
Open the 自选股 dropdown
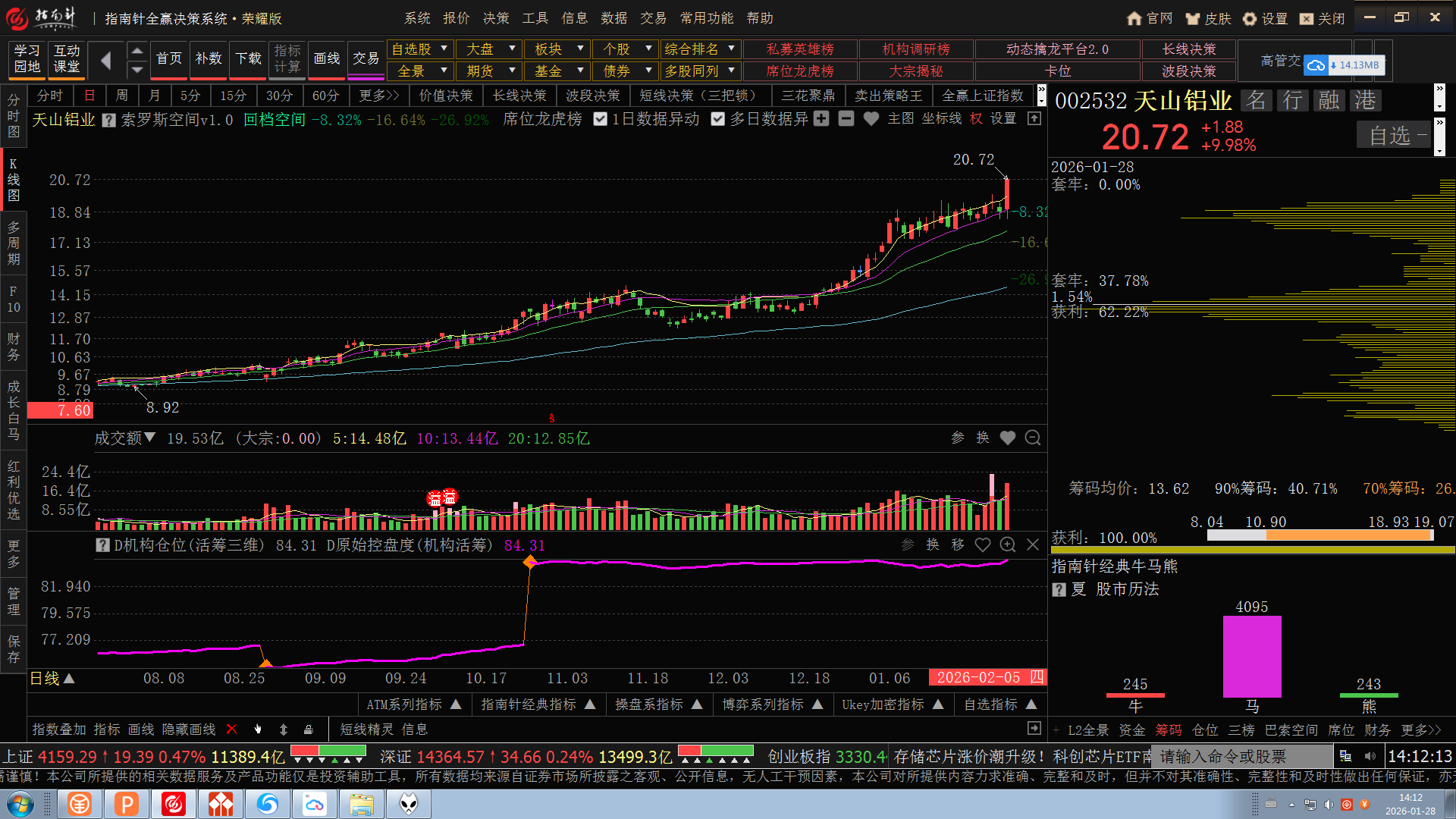pyautogui.click(x=420, y=49)
